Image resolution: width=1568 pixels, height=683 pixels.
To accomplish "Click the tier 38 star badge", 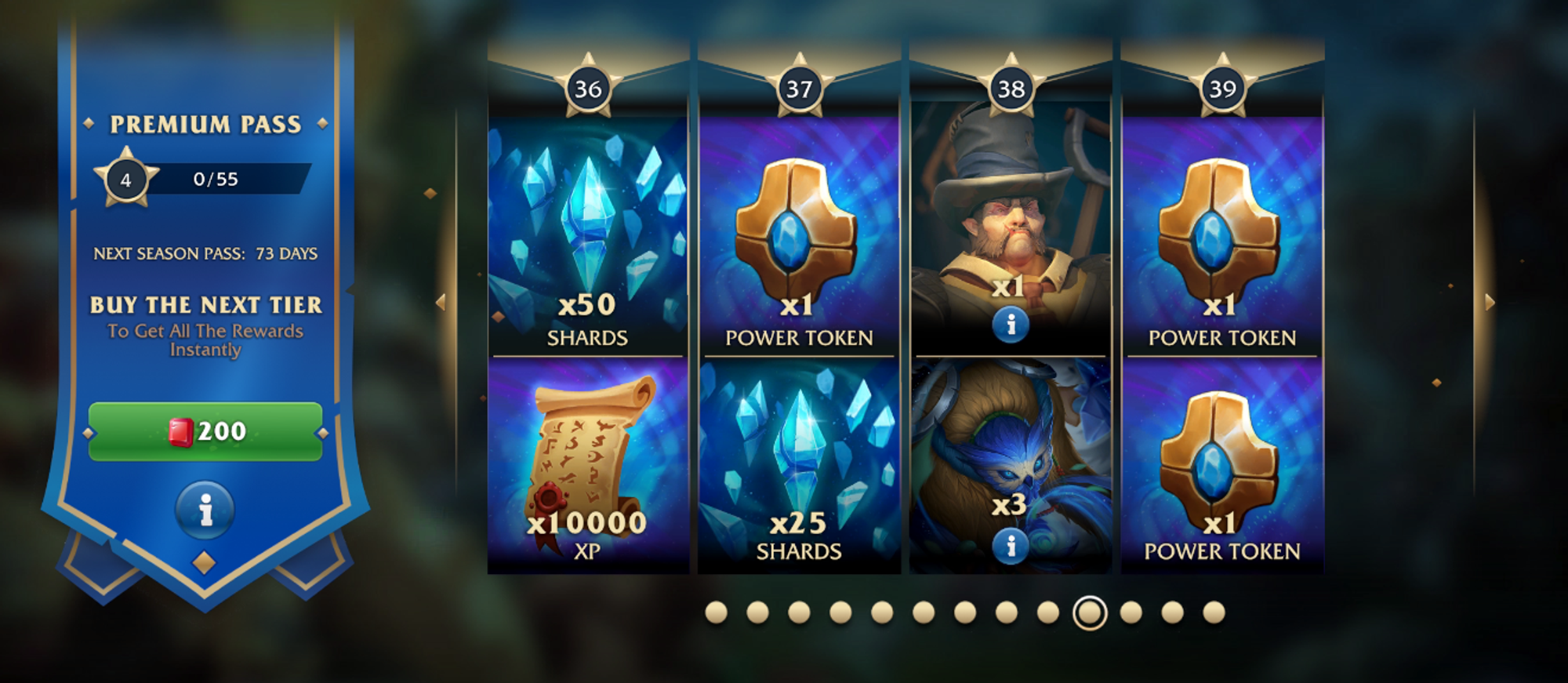I will coord(1011,87).
